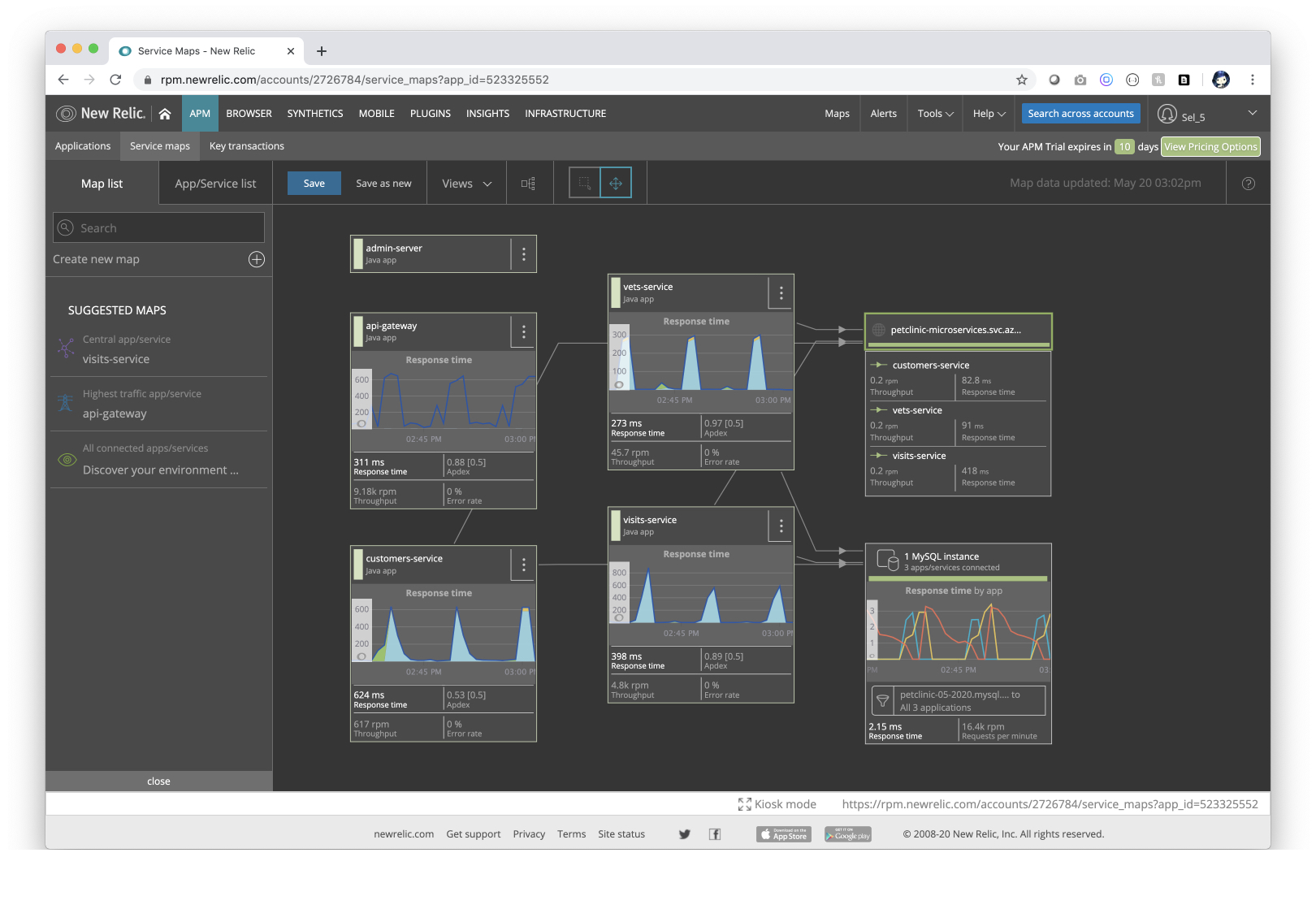Image resolution: width=1316 pixels, height=909 pixels.
Task: Expand the Views dropdown
Action: pyautogui.click(x=467, y=184)
